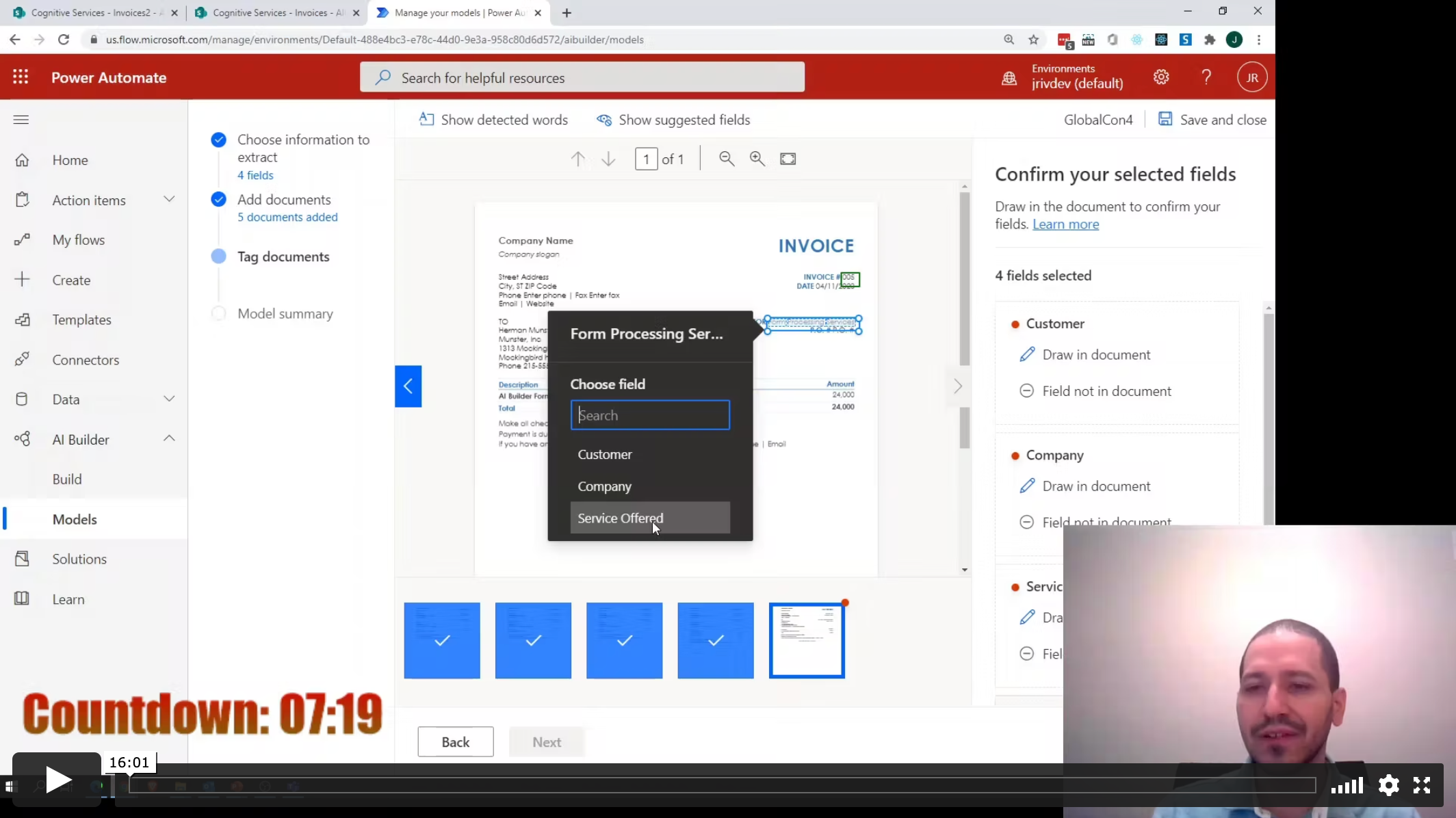Edit the page number field
The image size is (1456, 818).
646,159
